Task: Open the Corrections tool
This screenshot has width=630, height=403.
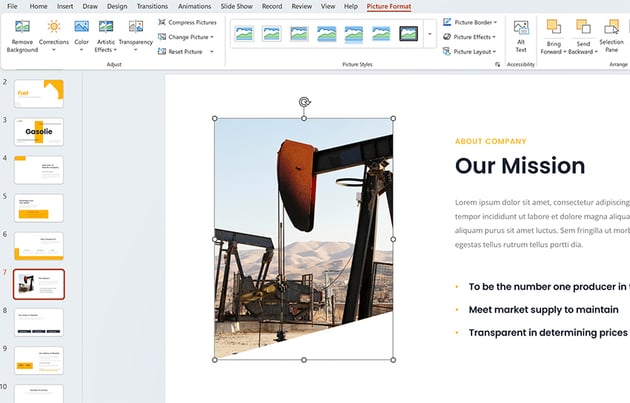Action: (x=54, y=27)
